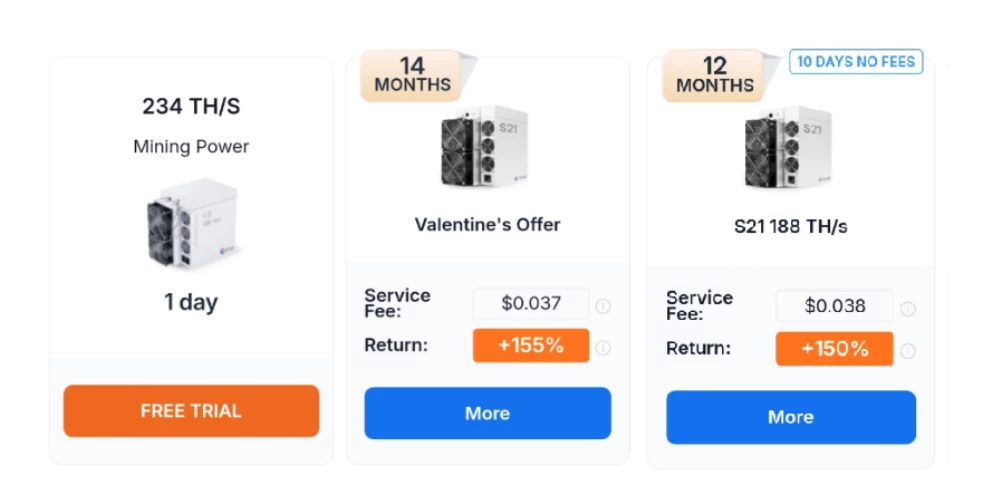Click the $0.037 service fee field
1000x500 pixels.
pyautogui.click(x=531, y=303)
